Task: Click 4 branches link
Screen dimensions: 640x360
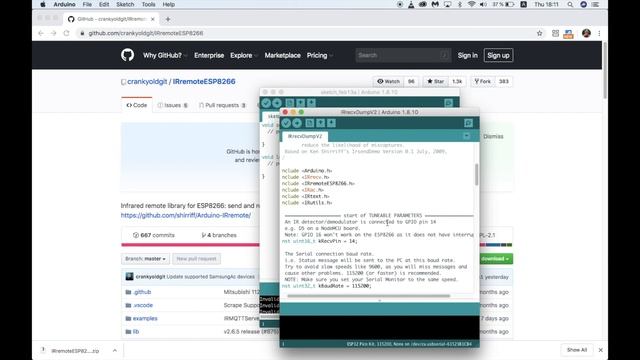Action: (219, 235)
